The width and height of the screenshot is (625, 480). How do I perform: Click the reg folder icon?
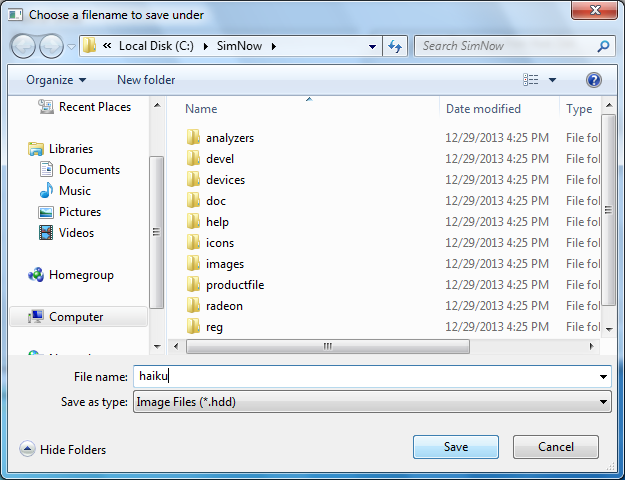tap(193, 327)
